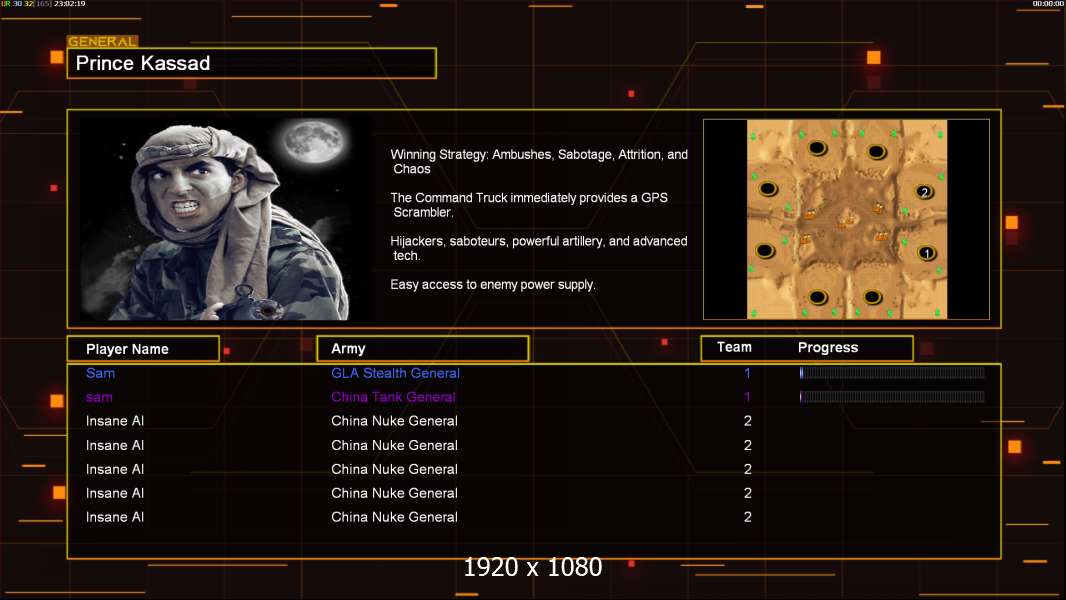Click the 00:00:00 timer readout
1066x600 pixels.
pos(1048,4)
